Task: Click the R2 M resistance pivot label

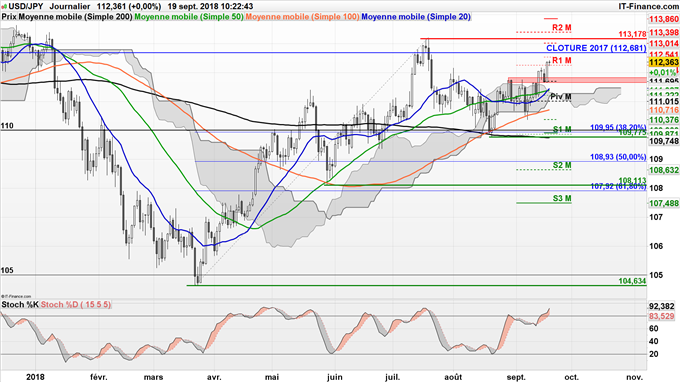Action: pos(562,28)
